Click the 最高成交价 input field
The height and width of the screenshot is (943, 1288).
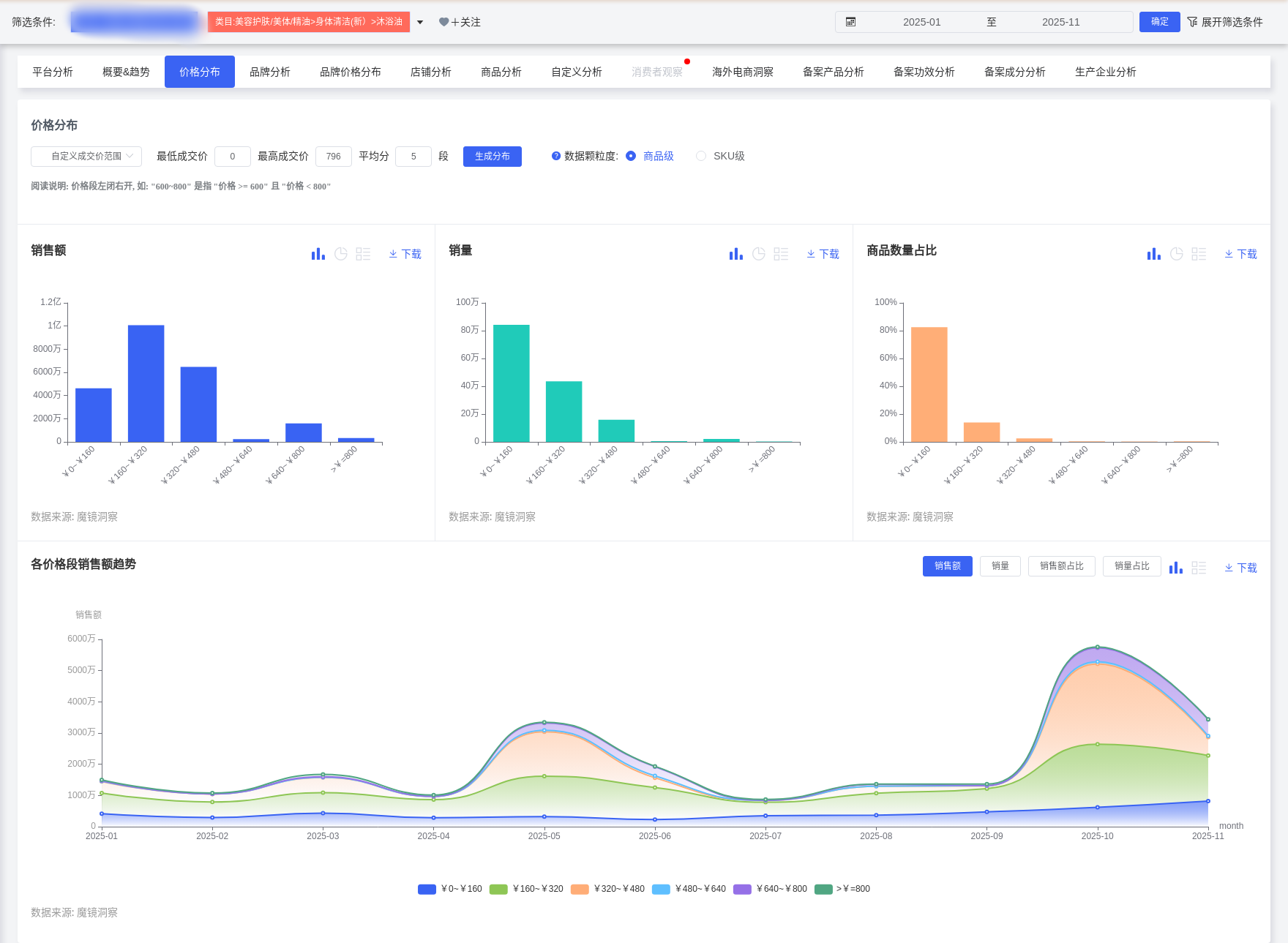click(x=334, y=156)
